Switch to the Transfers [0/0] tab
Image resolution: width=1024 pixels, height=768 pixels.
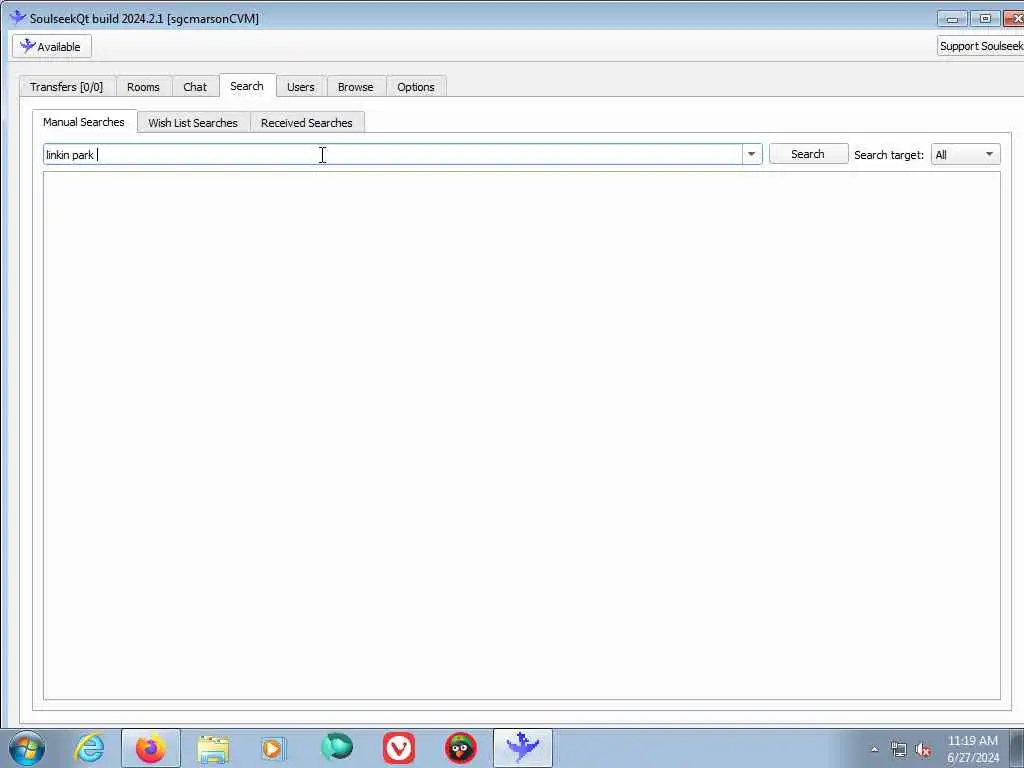(67, 87)
